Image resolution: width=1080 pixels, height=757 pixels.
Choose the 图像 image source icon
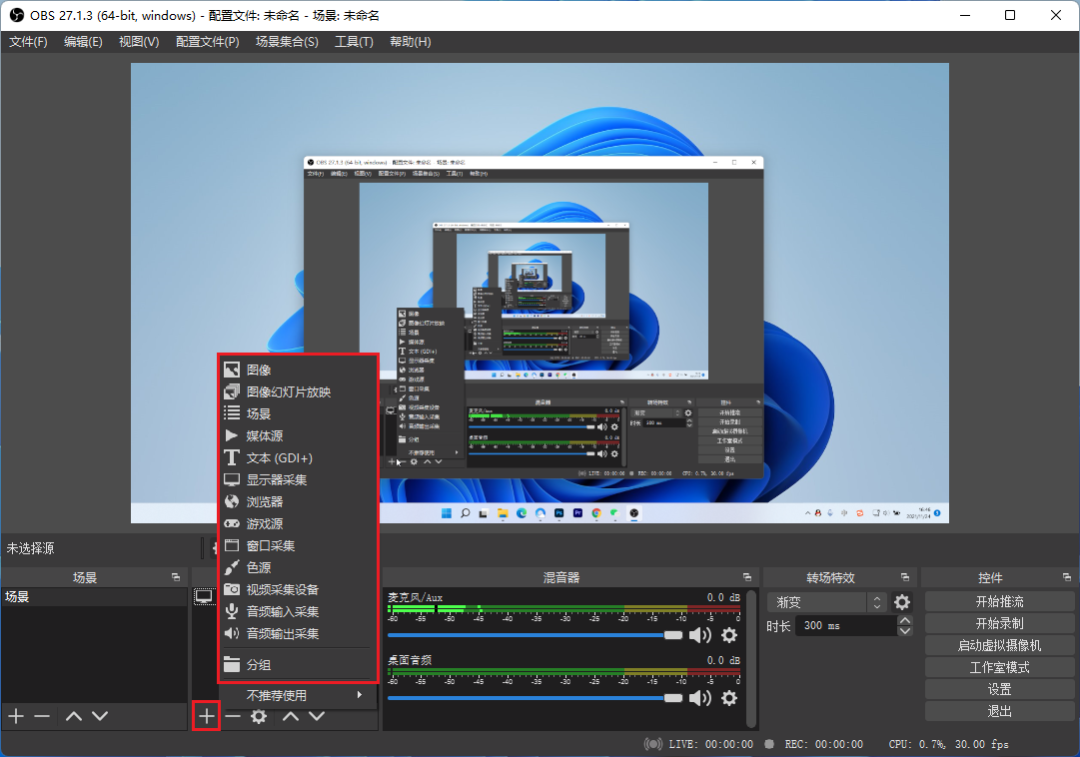pos(231,370)
